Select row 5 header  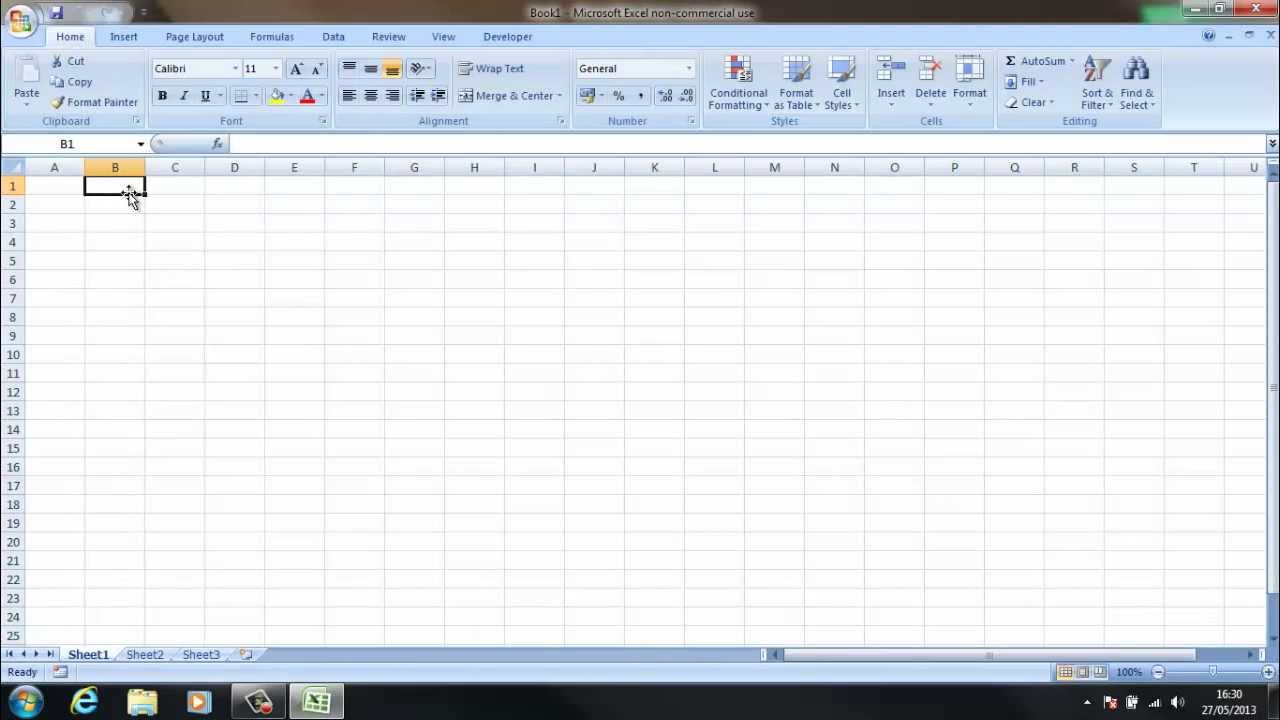tap(13, 261)
